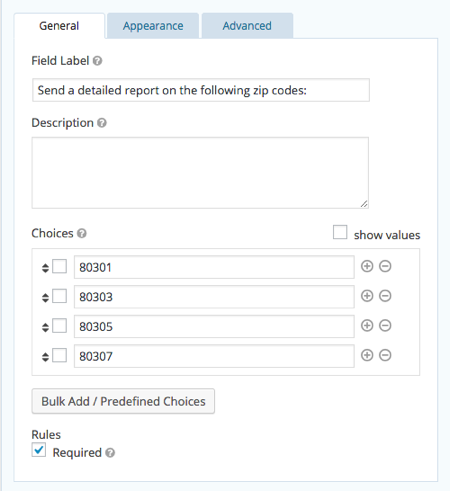
Task: Remove the 80301 choice
Action: point(385,266)
